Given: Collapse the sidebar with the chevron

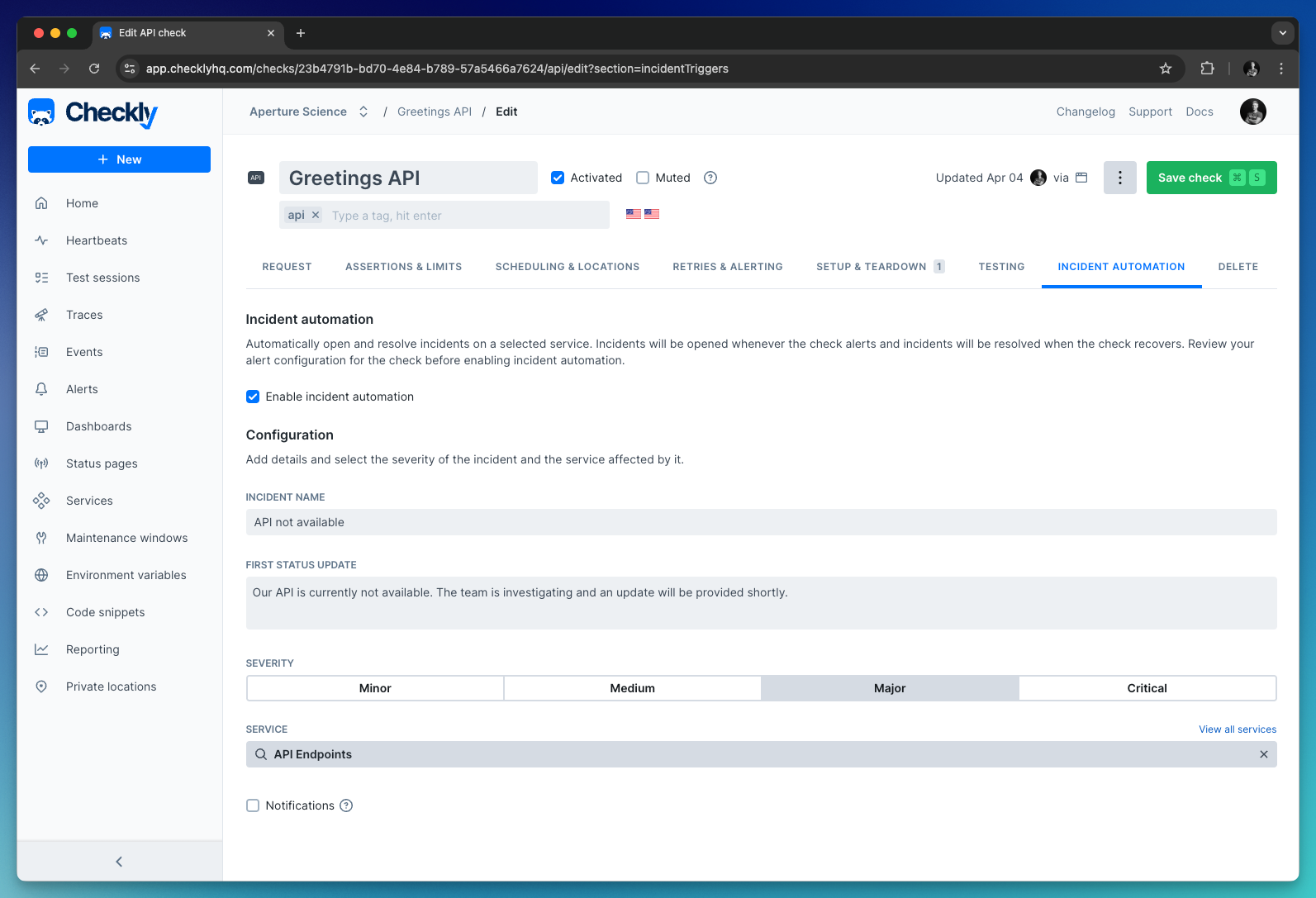Looking at the screenshot, I should 119,862.
